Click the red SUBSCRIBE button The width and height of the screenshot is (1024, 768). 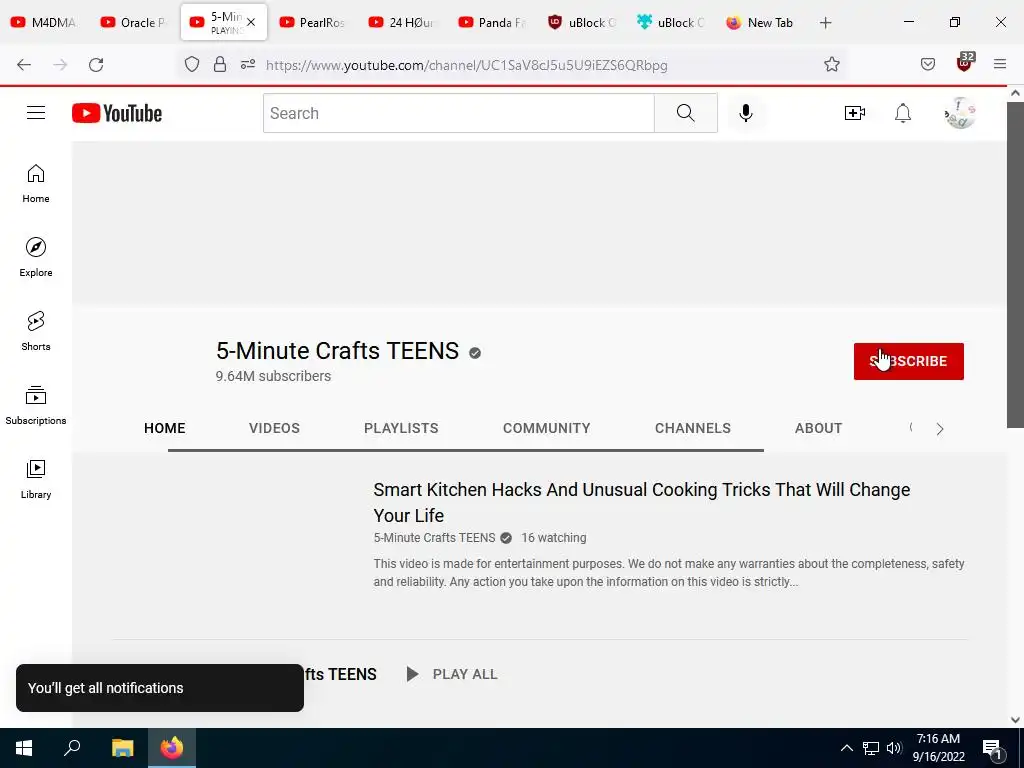point(908,361)
